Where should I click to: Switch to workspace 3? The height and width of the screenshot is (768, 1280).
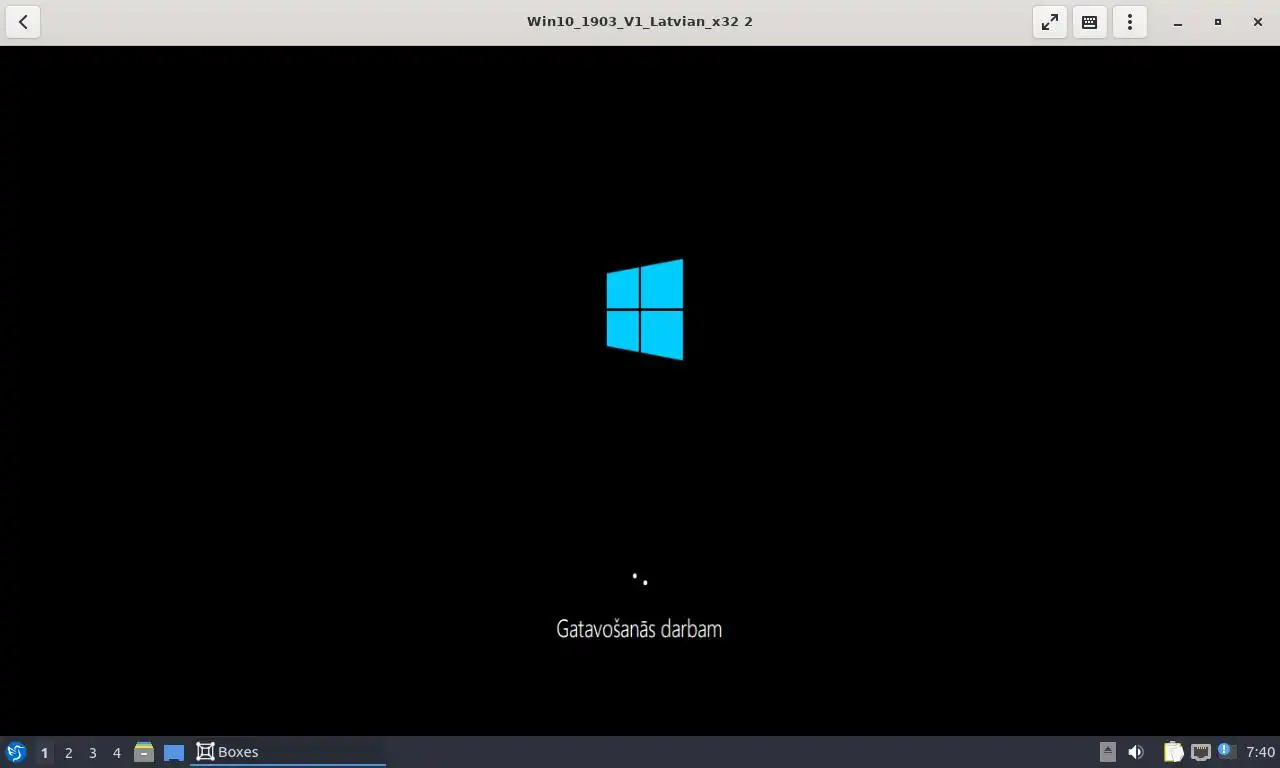[x=93, y=752]
